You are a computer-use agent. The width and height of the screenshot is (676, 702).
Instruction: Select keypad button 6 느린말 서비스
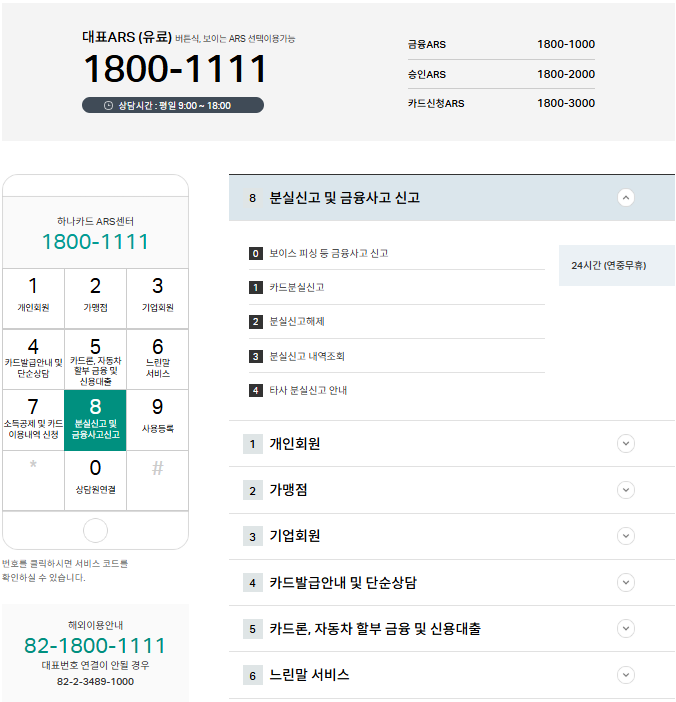point(158,360)
